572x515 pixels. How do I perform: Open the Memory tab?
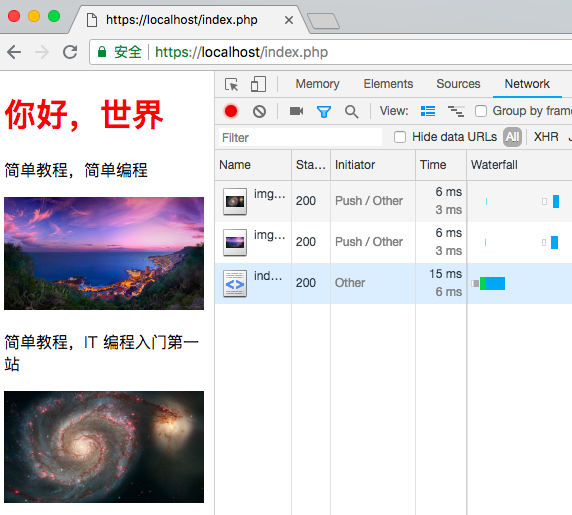317,84
